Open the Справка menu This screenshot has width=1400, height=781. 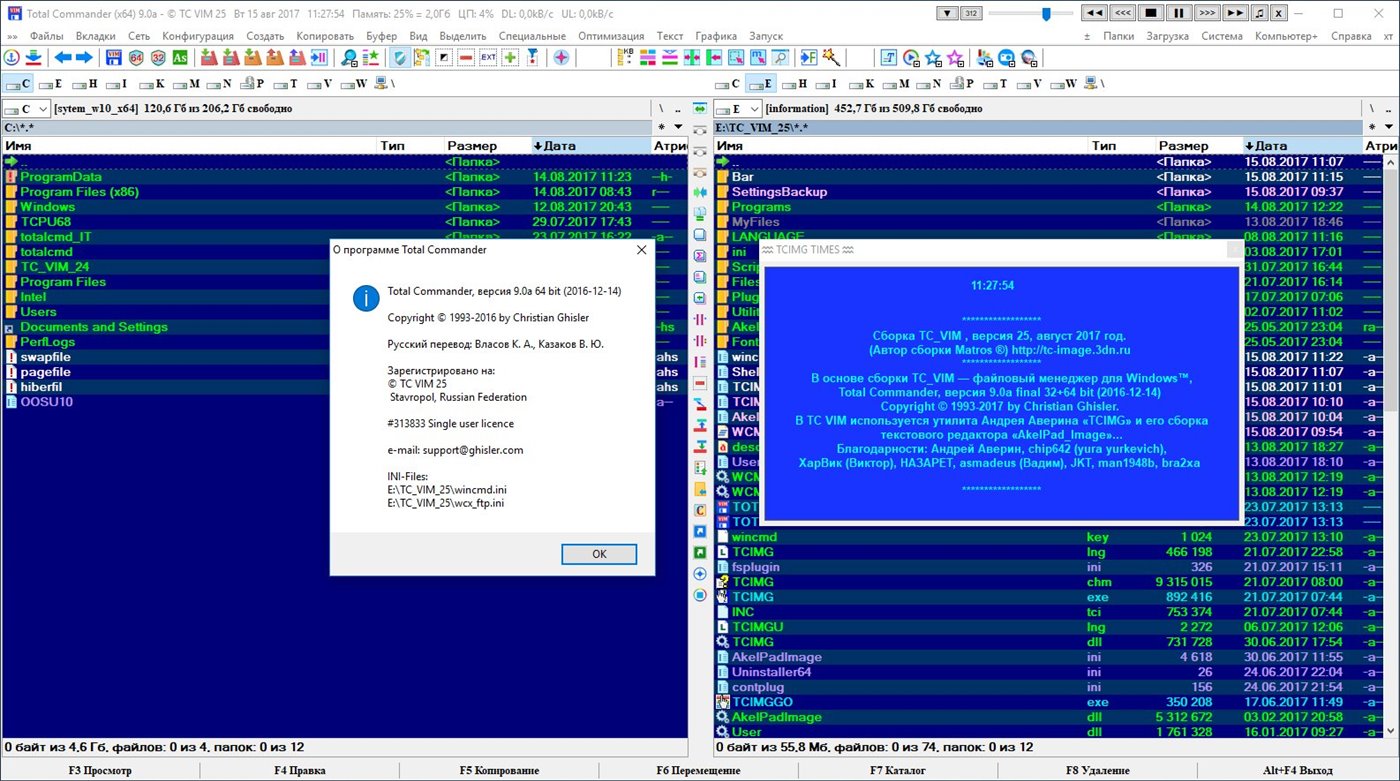tap(1352, 36)
